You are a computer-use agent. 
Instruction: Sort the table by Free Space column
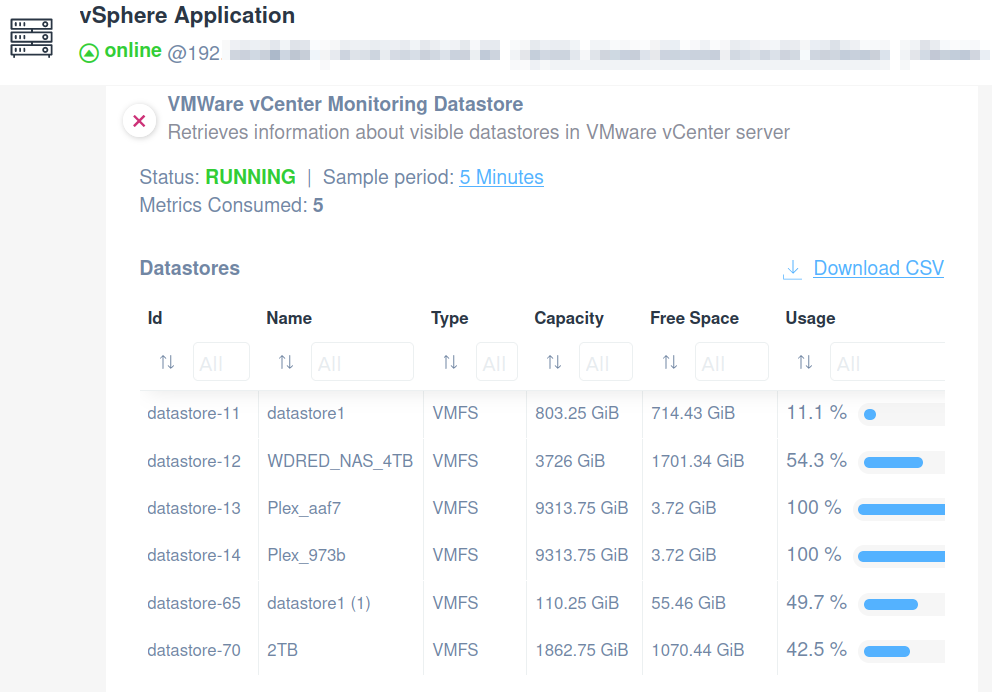[670, 362]
